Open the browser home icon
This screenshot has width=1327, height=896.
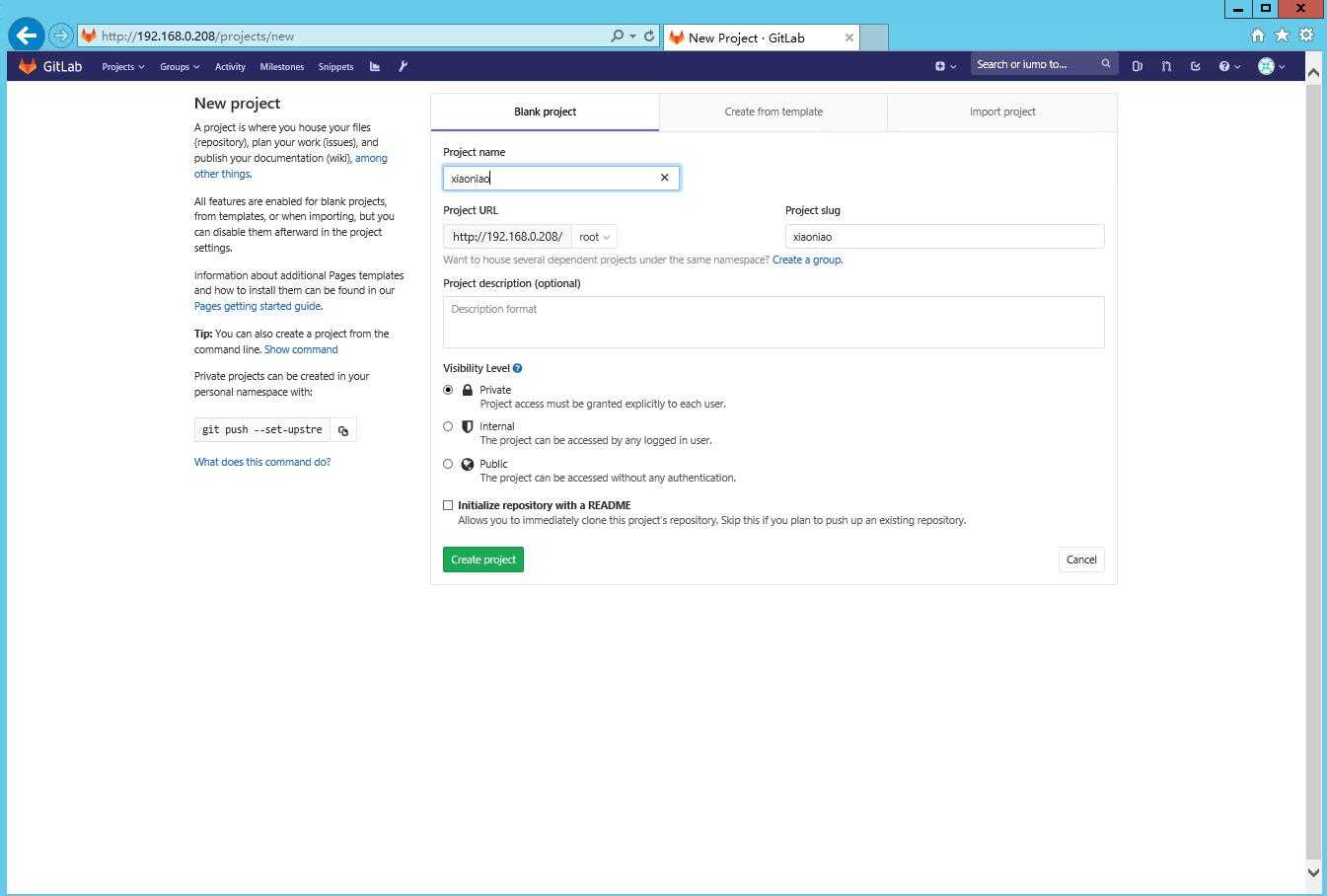[1257, 36]
